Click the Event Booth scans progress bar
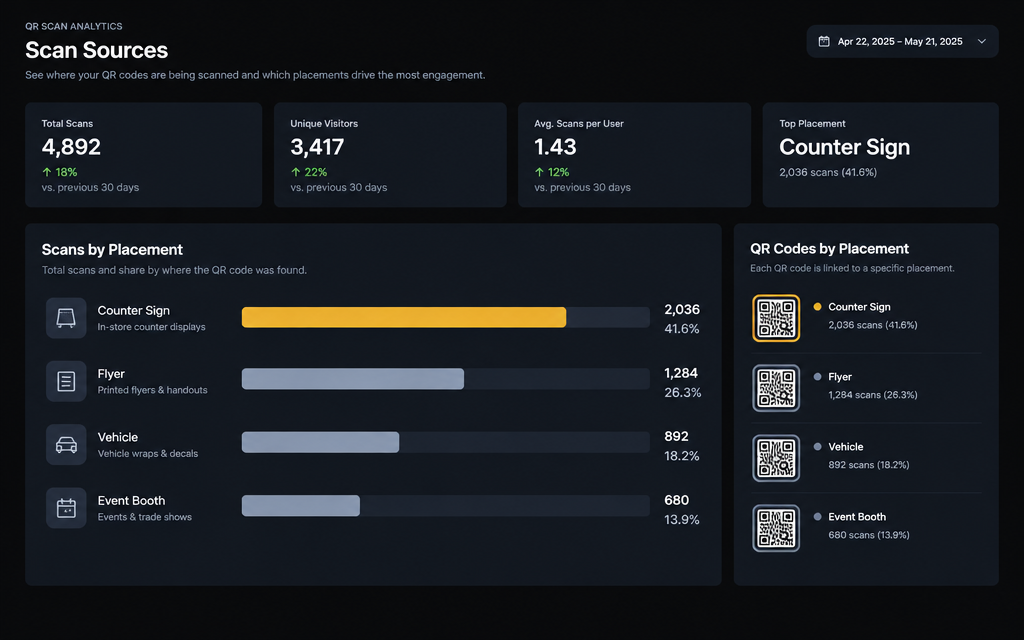The image size is (1024, 640). point(300,505)
